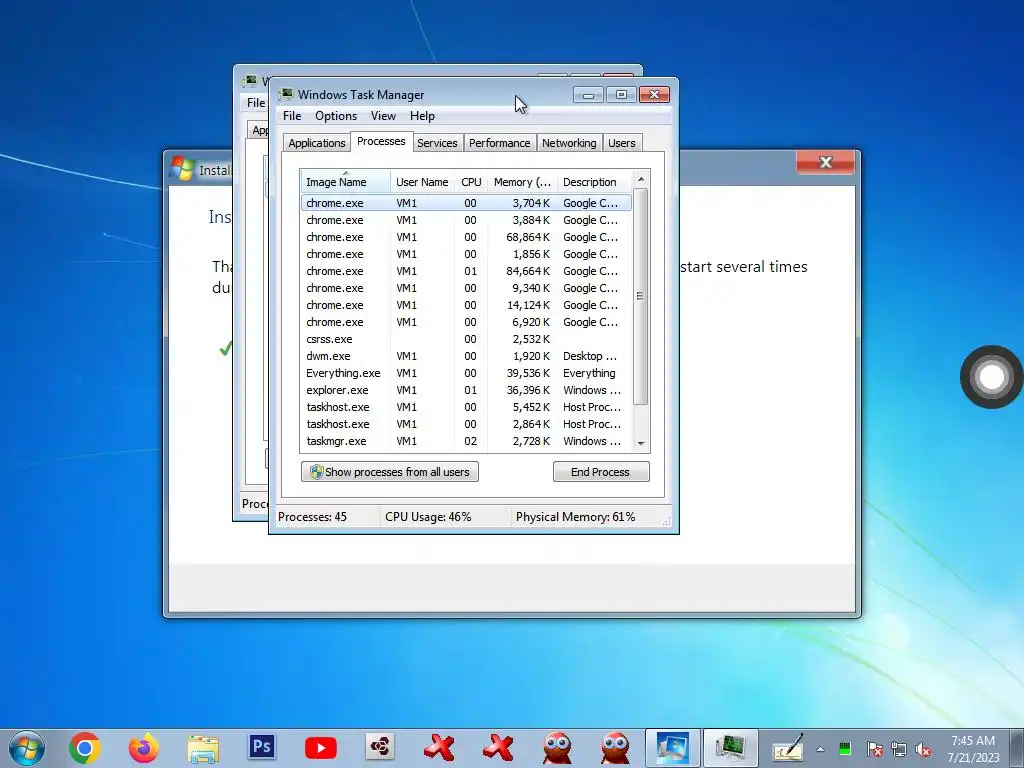Sort by the CPU column header
The height and width of the screenshot is (768, 1024).
[471, 182]
